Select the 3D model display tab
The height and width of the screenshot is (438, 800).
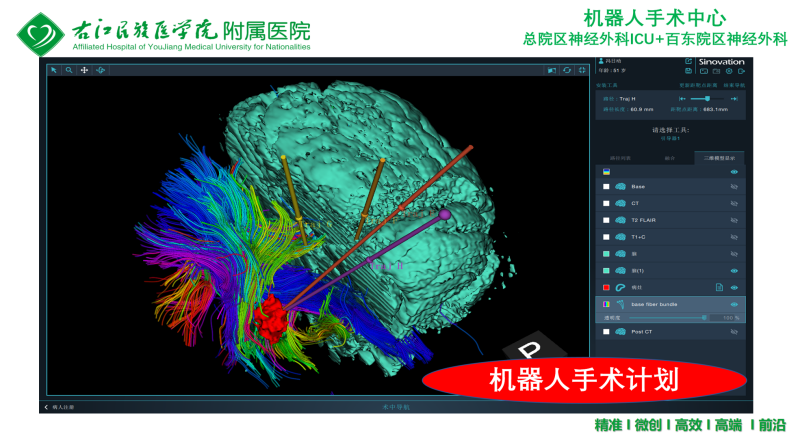pos(719,158)
